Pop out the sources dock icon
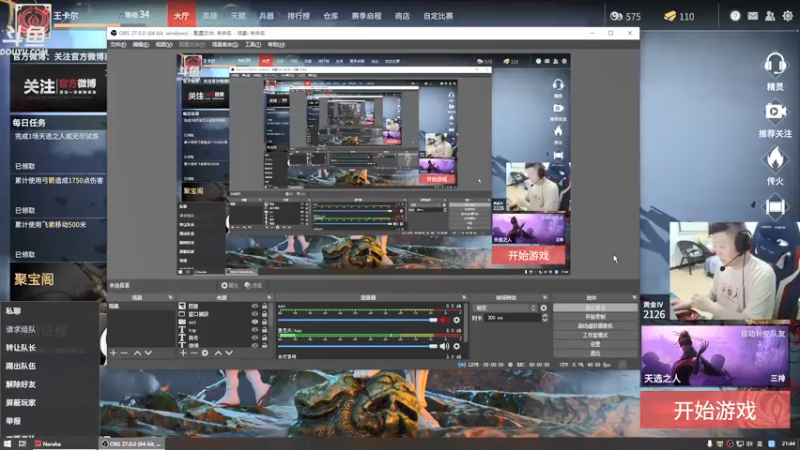This screenshot has height=450, width=800. 269,297
